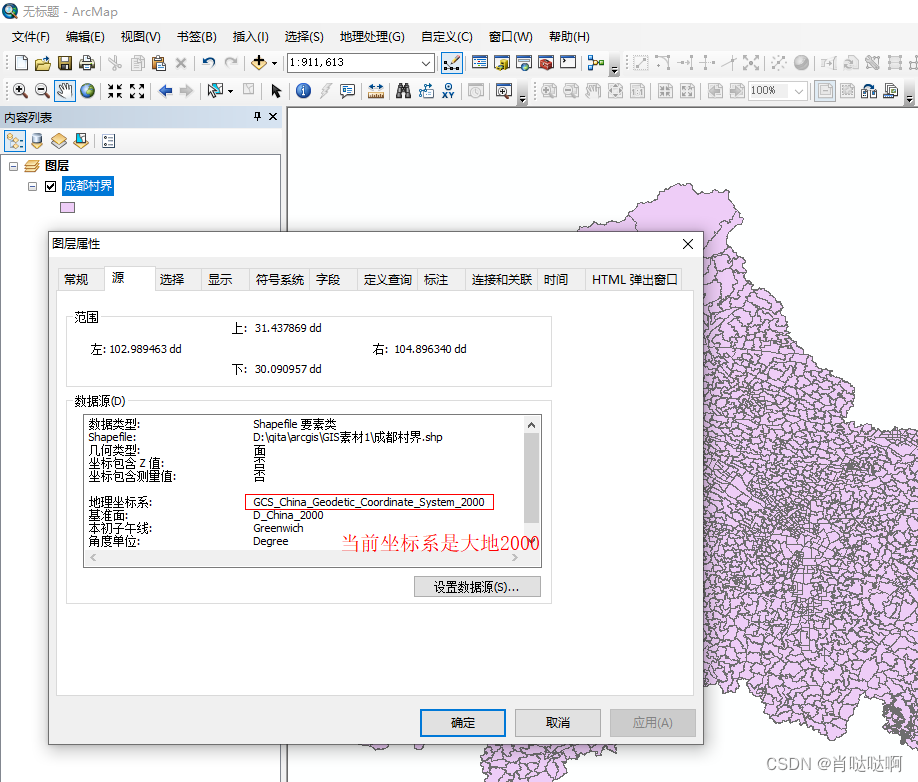Viewport: 918px width, 782px height.
Task: Select the Identify tool blue info icon
Action: (x=303, y=91)
